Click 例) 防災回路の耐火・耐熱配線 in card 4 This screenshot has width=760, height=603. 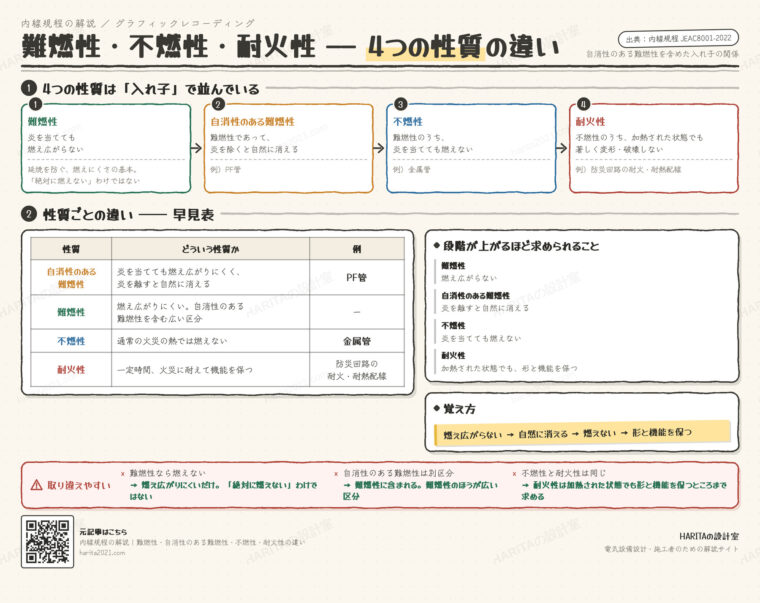(629, 170)
